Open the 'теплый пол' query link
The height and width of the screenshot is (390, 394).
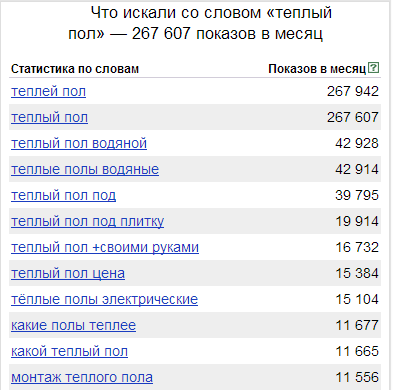click(x=49, y=117)
